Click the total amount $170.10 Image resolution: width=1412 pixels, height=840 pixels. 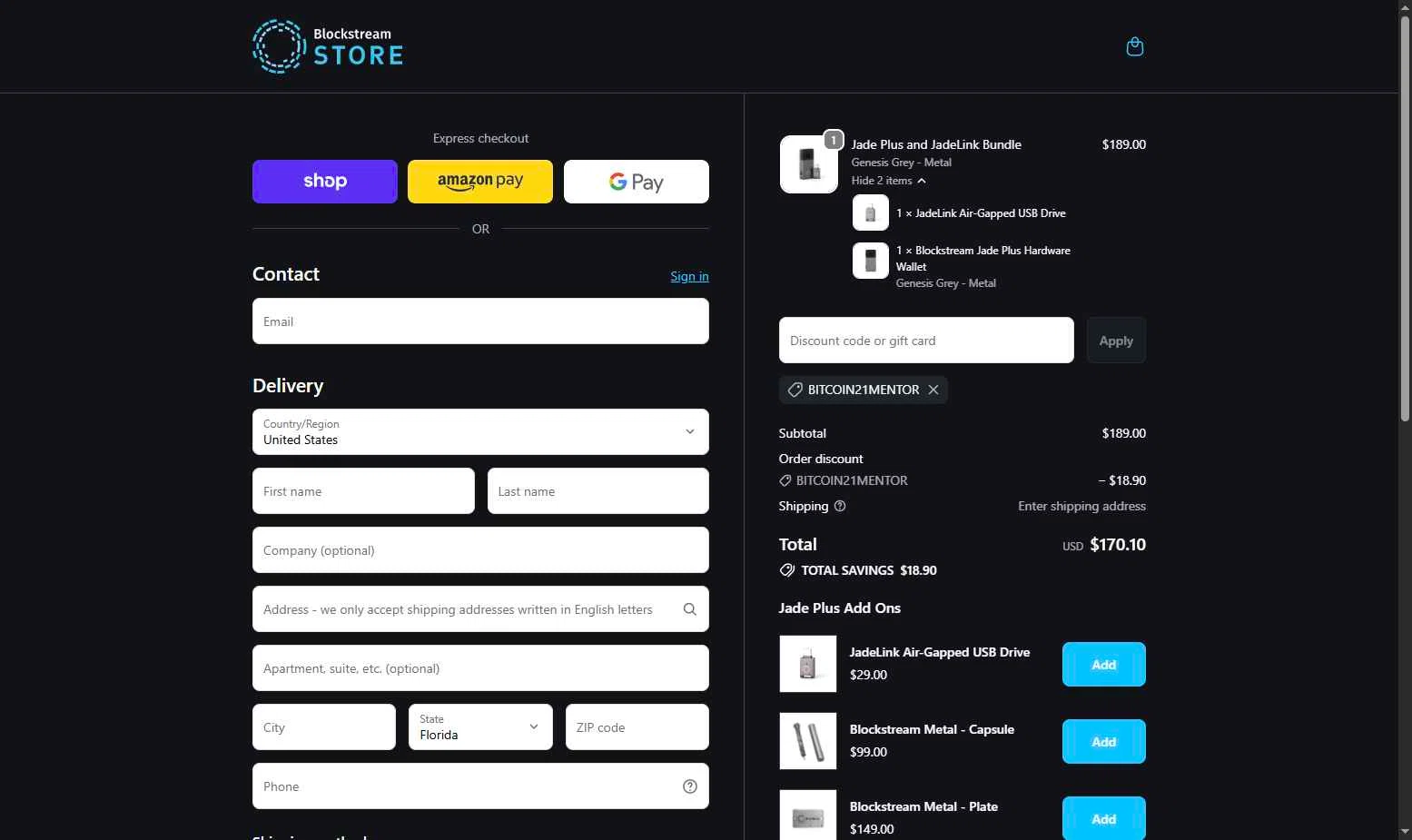coord(1118,545)
